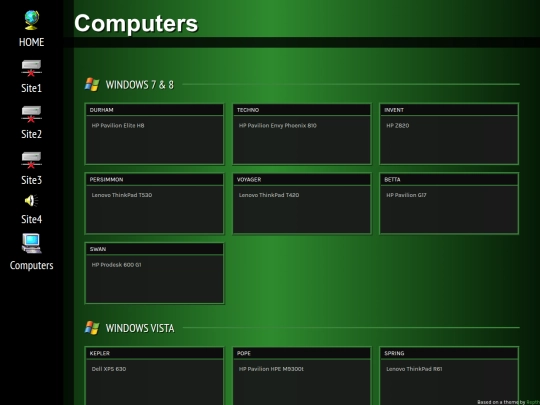
Task: Click the Computers monitor icon in sidebar
Action: pyautogui.click(x=31, y=243)
